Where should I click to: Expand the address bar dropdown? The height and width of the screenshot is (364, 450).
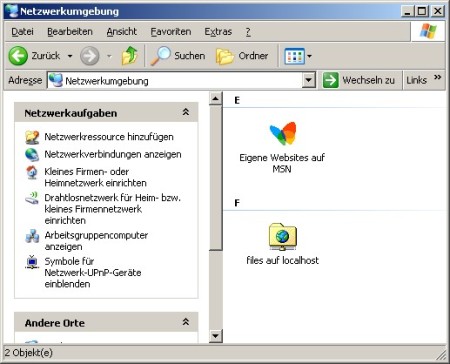click(x=309, y=80)
